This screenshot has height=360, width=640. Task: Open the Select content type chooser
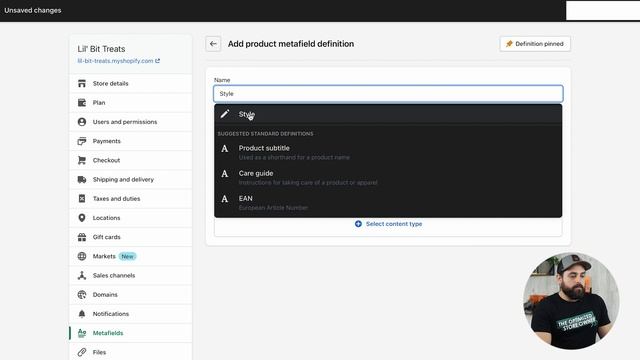click(x=388, y=224)
